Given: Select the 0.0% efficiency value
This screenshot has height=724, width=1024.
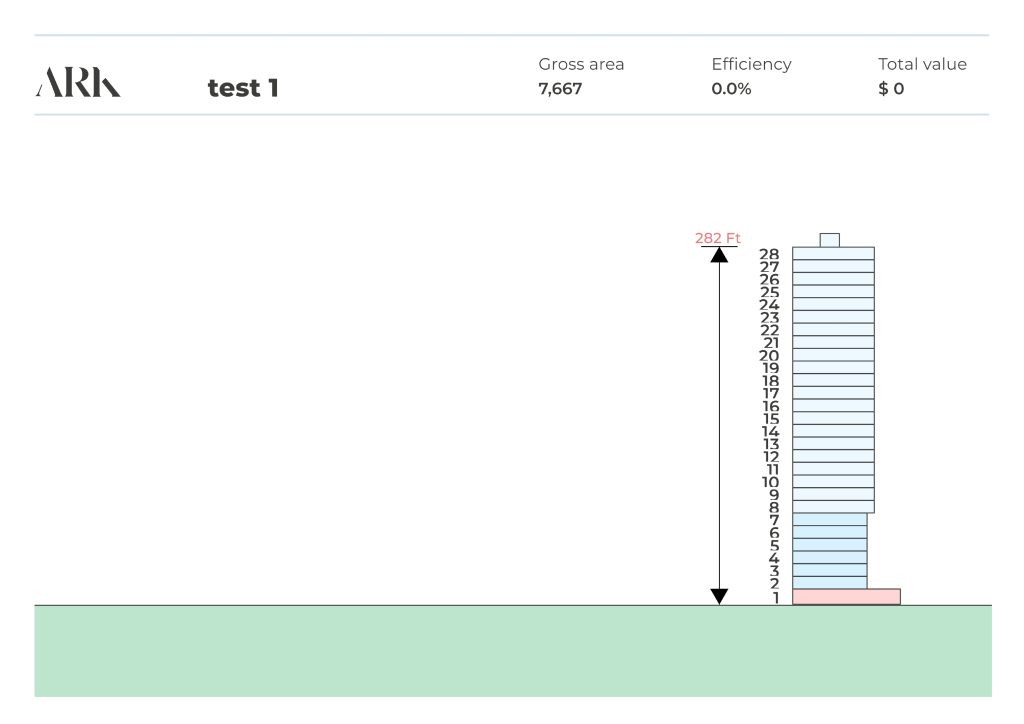Looking at the screenshot, I should click(731, 89).
